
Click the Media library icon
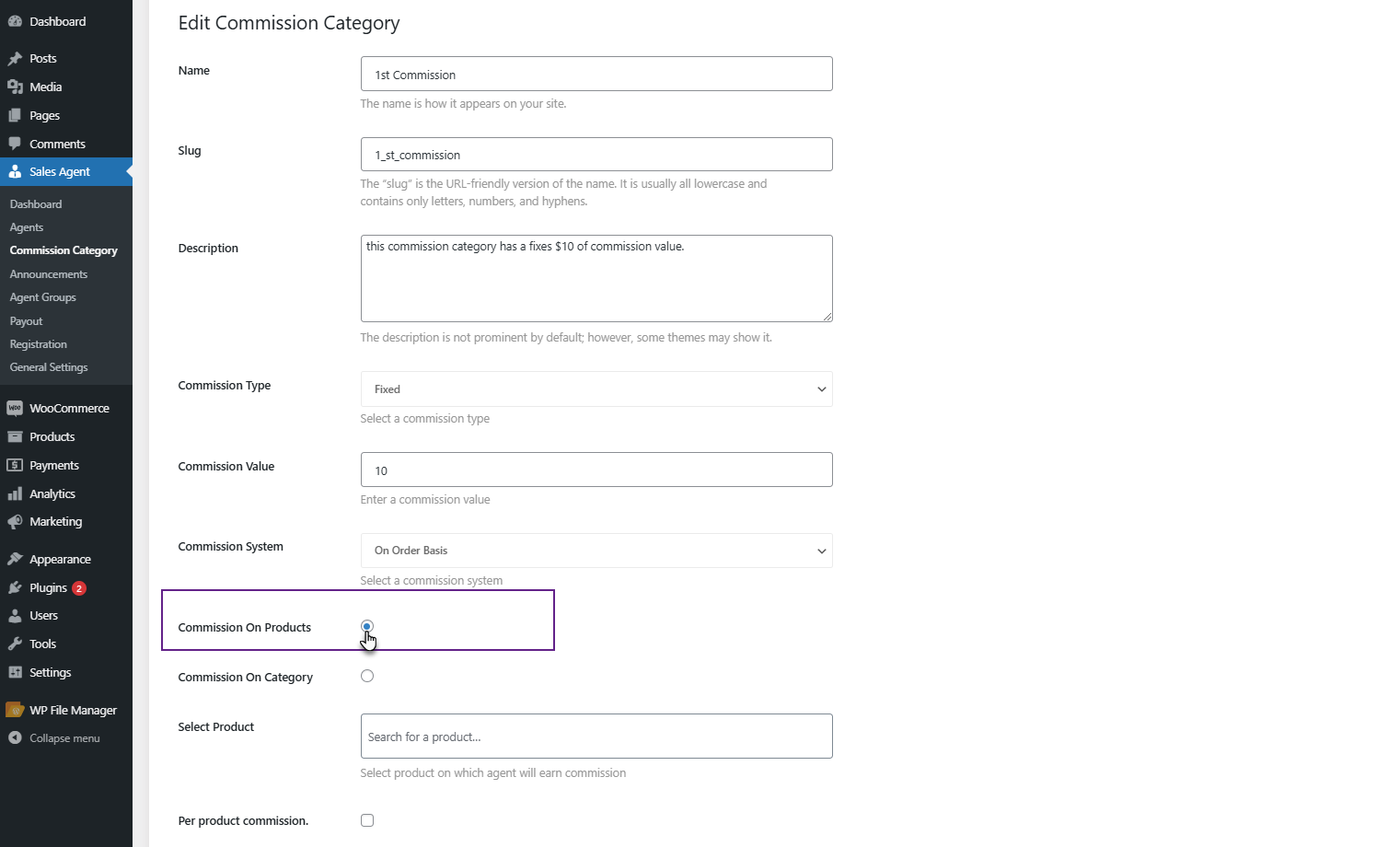point(15,87)
